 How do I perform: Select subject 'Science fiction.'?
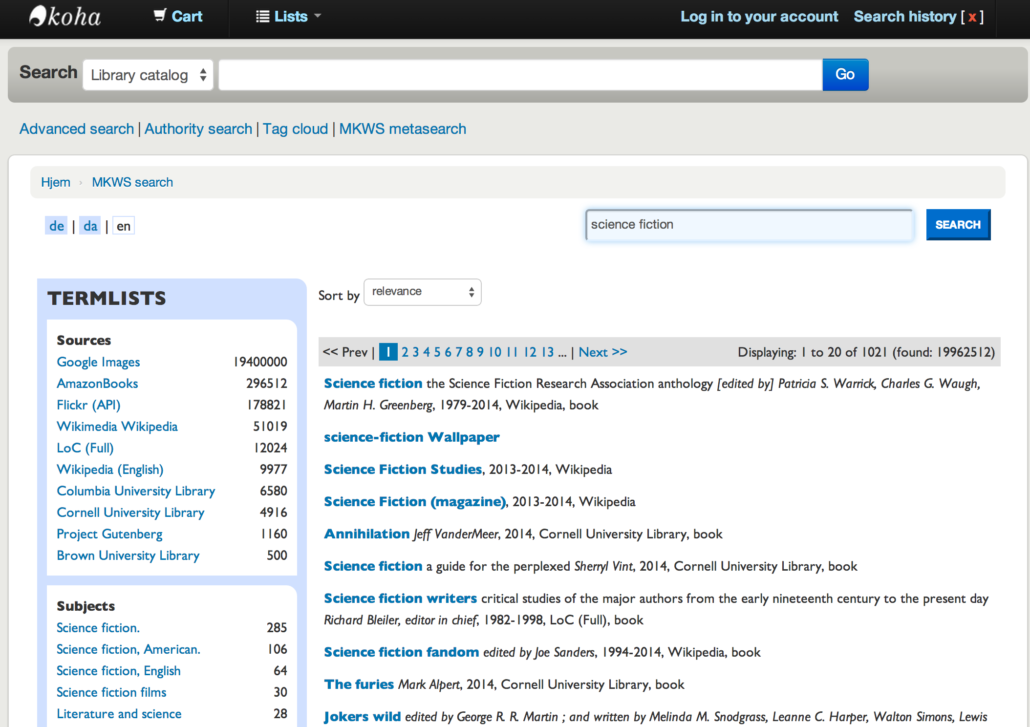tap(98, 628)
